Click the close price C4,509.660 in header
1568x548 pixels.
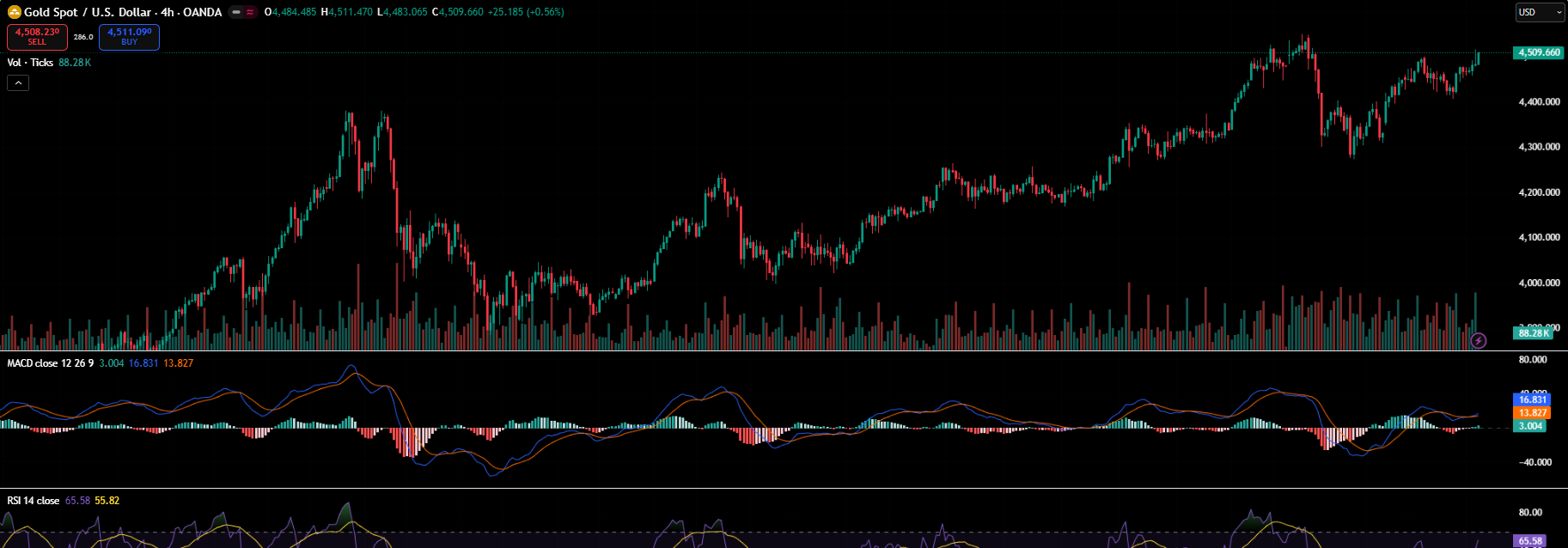click(457, 12)
